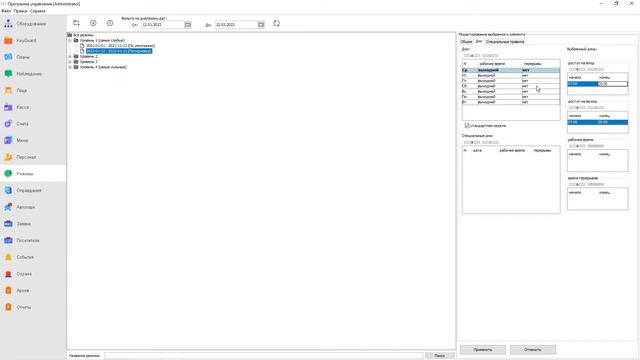
Task: Click the Поиск button
Action: click(x=440, y=356)
